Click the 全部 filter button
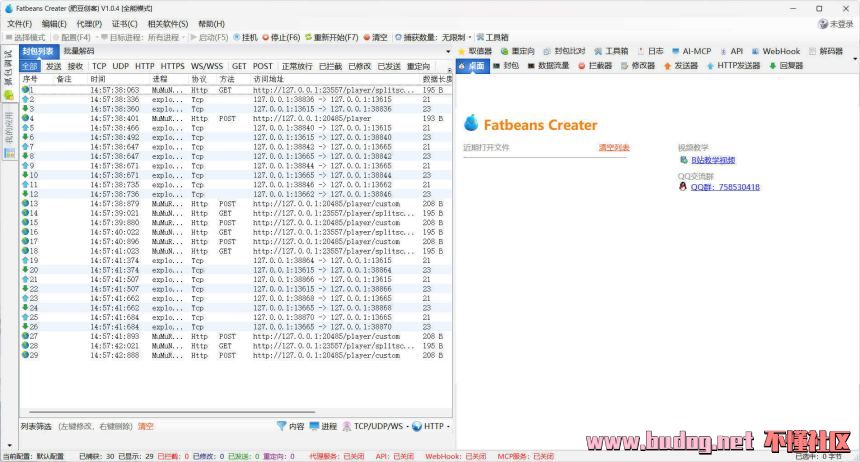The width and height of the screenshot is (860, 462). click(30, 66)
